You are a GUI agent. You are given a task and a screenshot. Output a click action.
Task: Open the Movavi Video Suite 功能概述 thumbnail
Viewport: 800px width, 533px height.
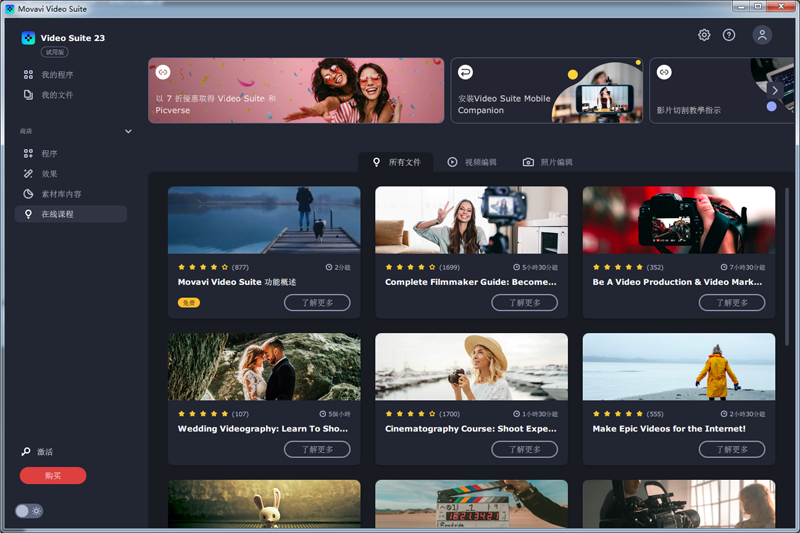click(264, 220)
